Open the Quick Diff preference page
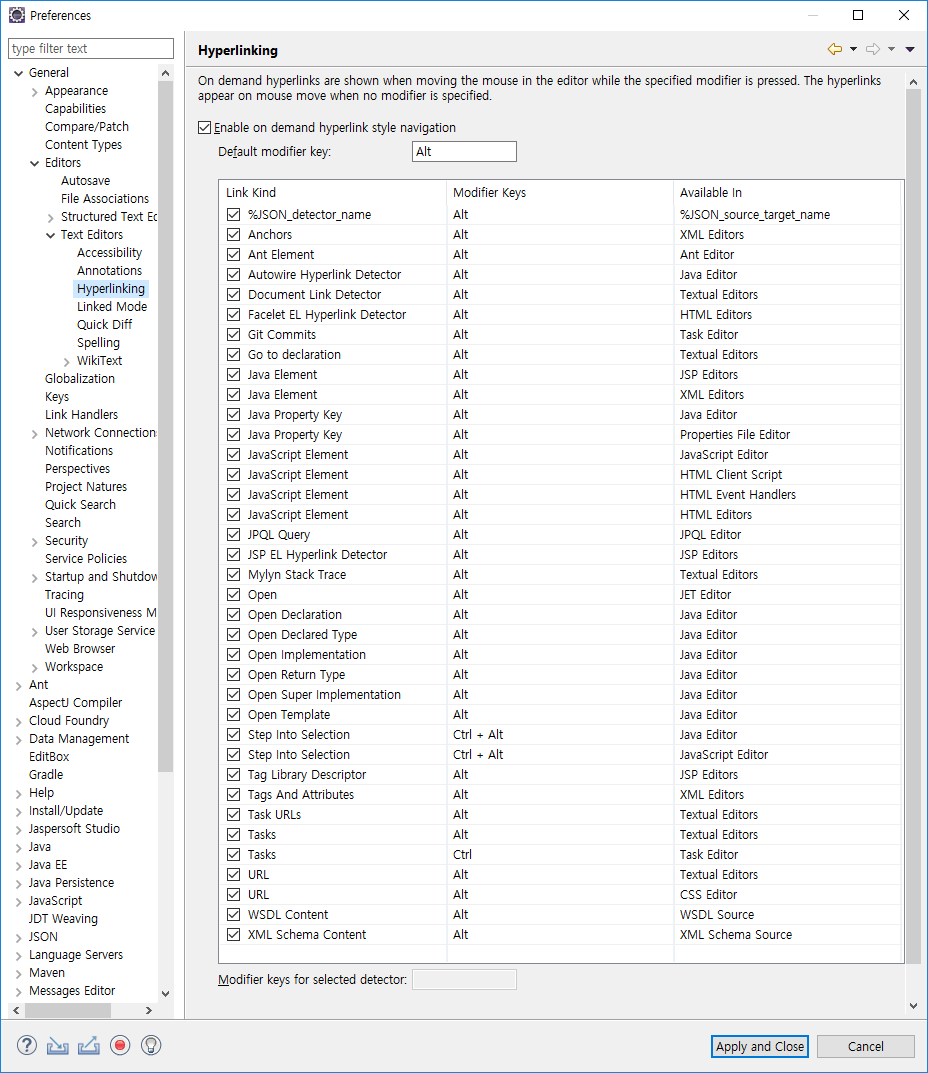 104,324
